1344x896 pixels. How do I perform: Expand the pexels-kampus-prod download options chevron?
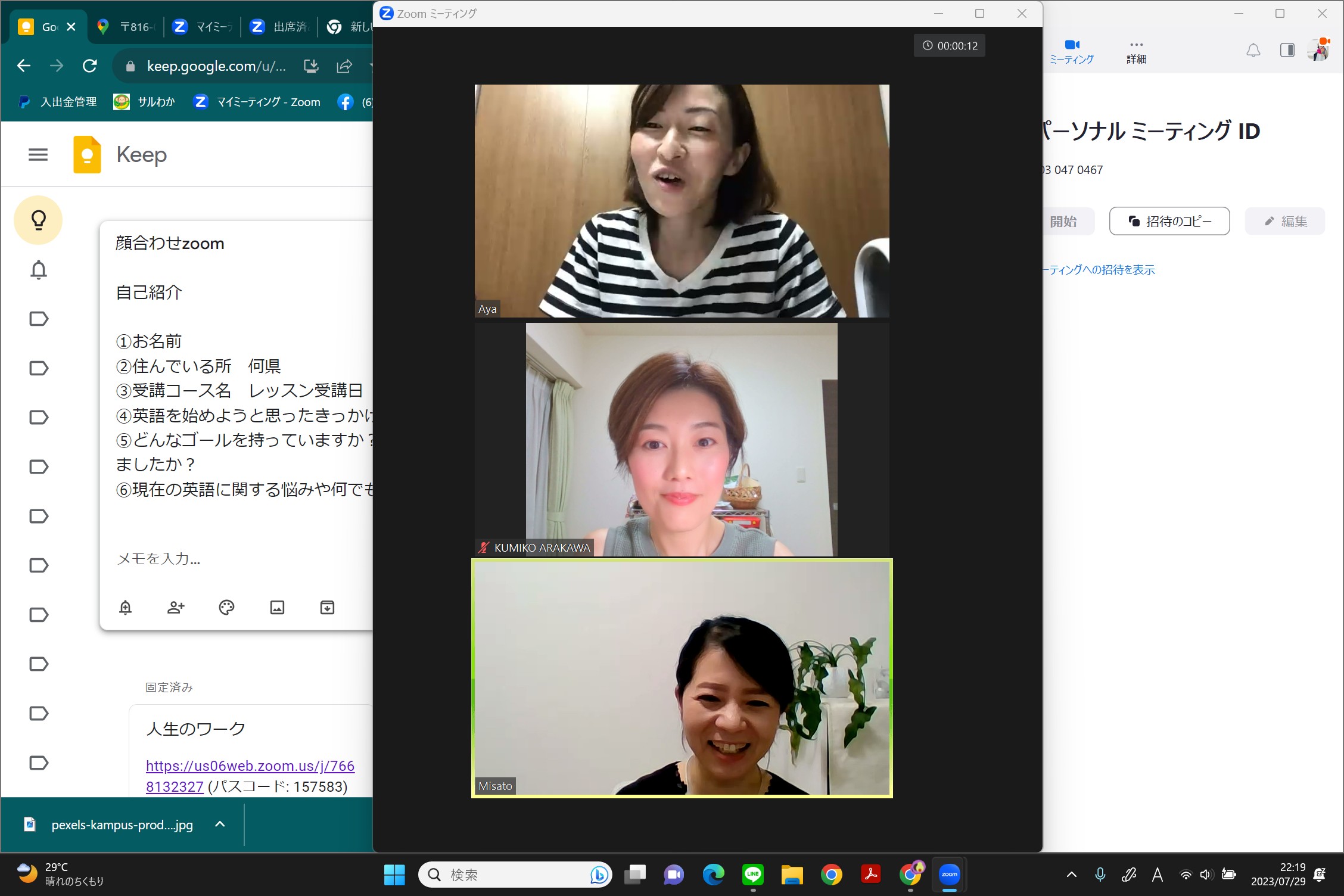click(x=220, y=825)
